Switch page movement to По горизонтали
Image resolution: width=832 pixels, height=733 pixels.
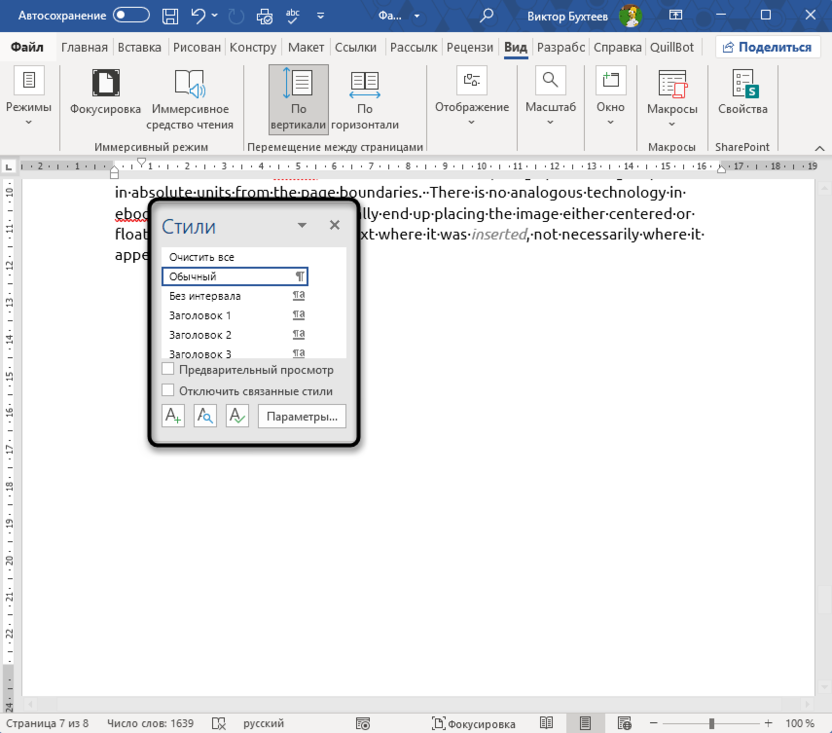click(364, 100)
